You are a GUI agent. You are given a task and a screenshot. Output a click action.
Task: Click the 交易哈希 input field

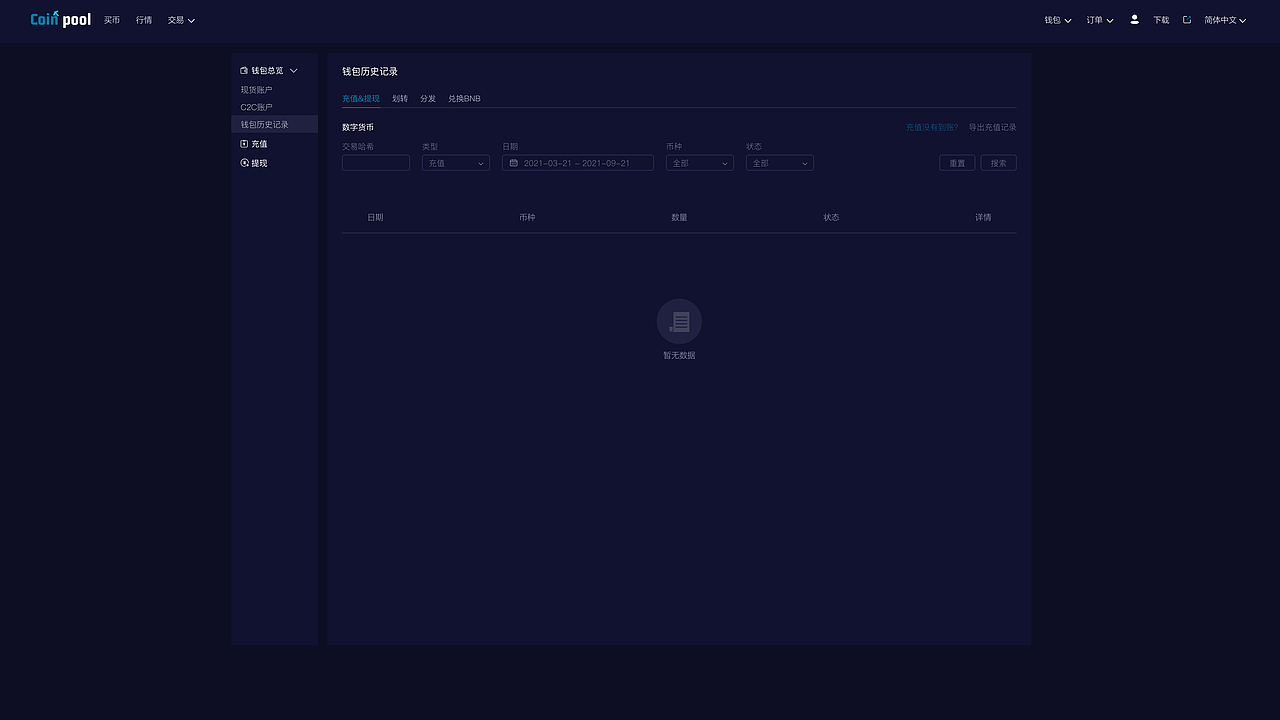tap(376, 163)
